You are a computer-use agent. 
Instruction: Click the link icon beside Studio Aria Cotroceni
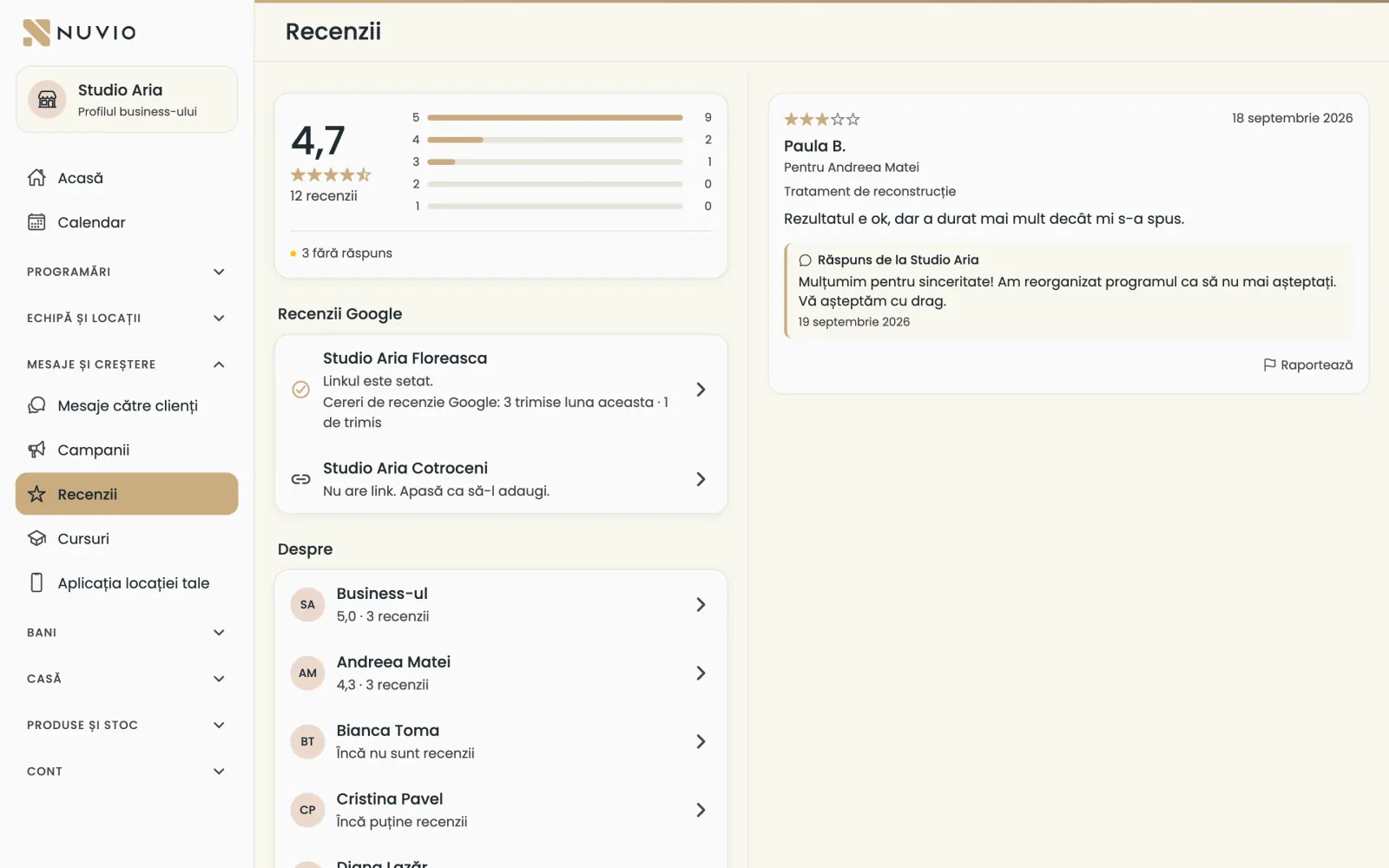(300, 479)
